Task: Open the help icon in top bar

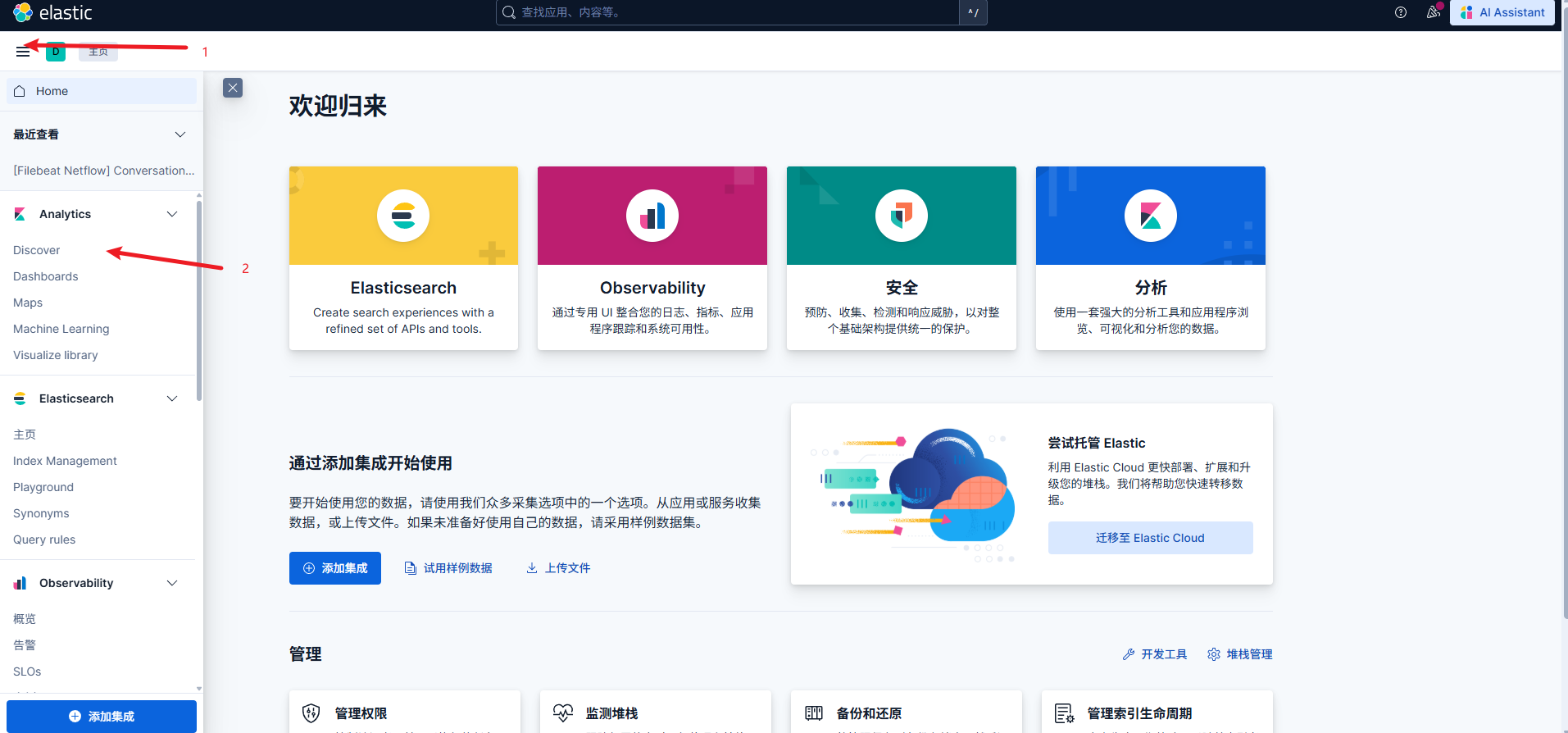Action: [1401, 12]
